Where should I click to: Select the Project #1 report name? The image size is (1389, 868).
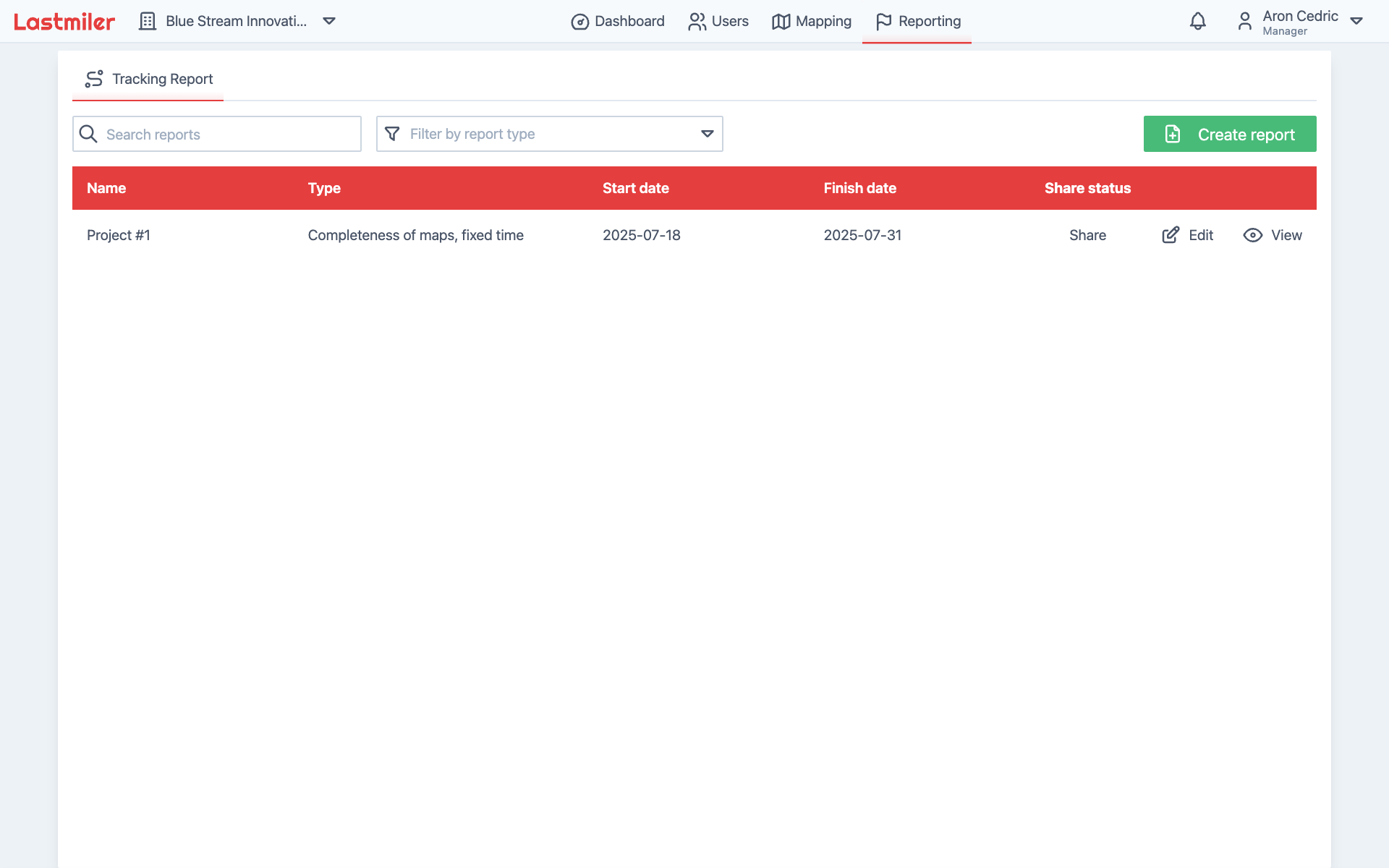(119, 235)
